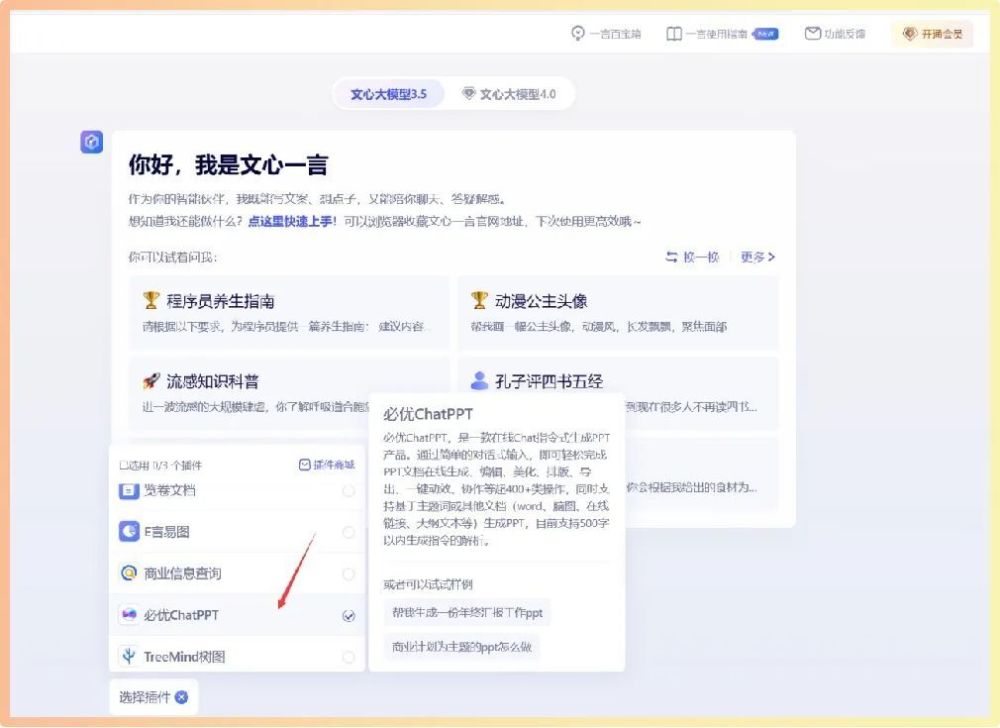This screenshot has width=1000, height=728.
Task: Switch to the 文心大模型4.0 tab
Action: click(x=509, y=94)
